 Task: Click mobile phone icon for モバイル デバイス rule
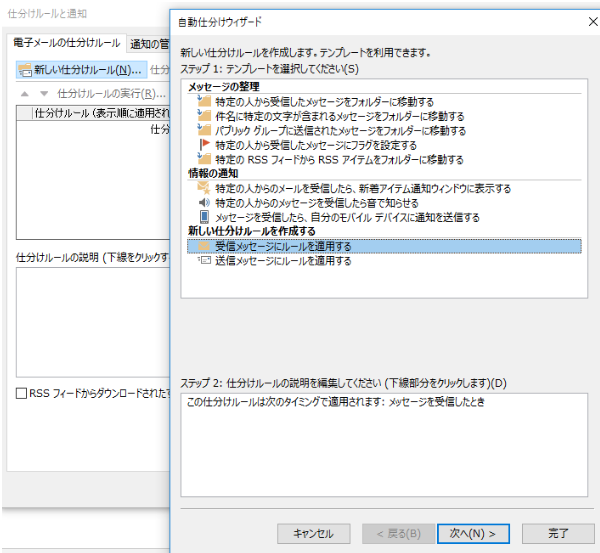205,217
